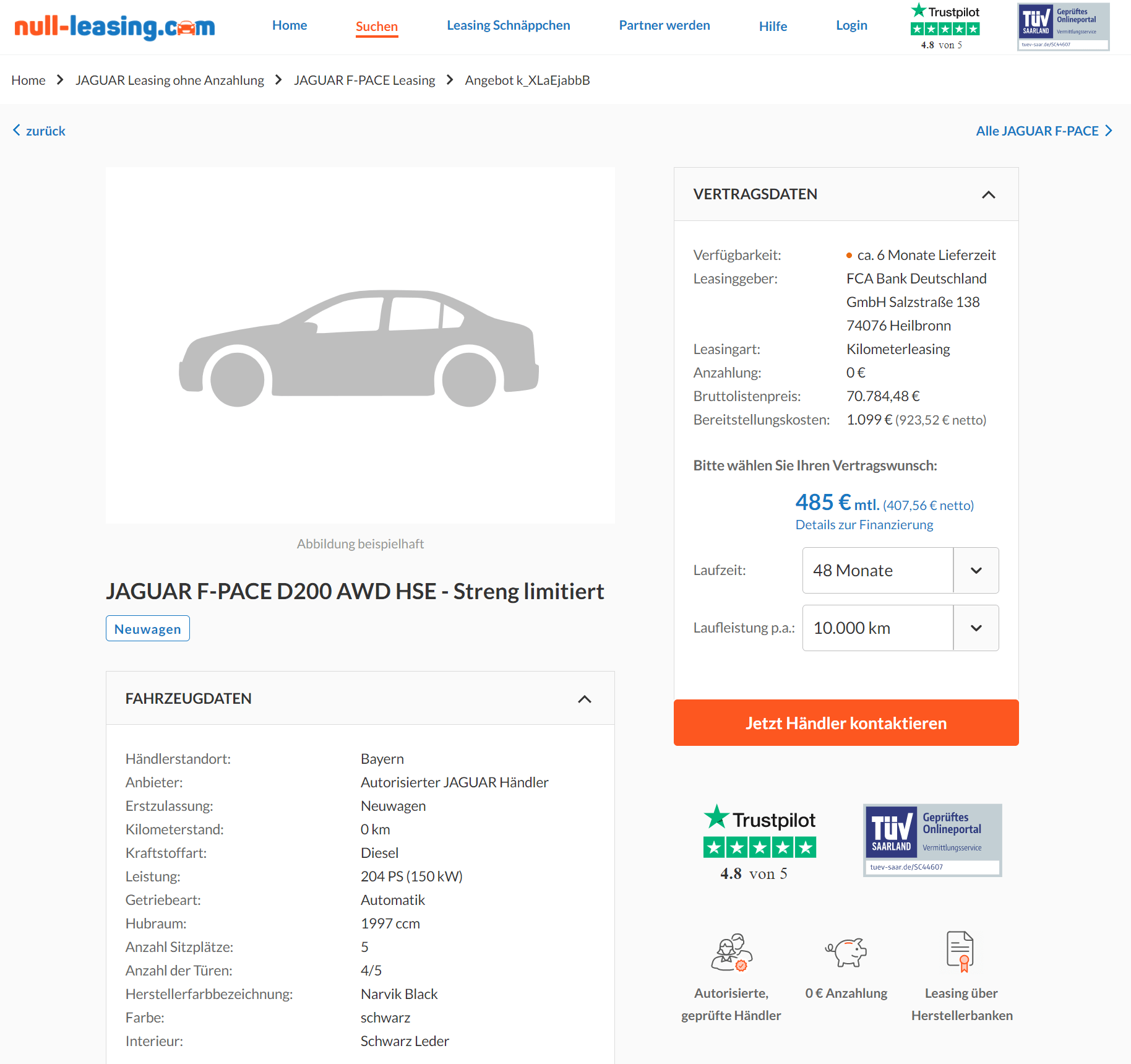Click the Laufzeit dropdown arrow
The height and width of the screenshot is (1064, 1131).
(x=976, y=570)
